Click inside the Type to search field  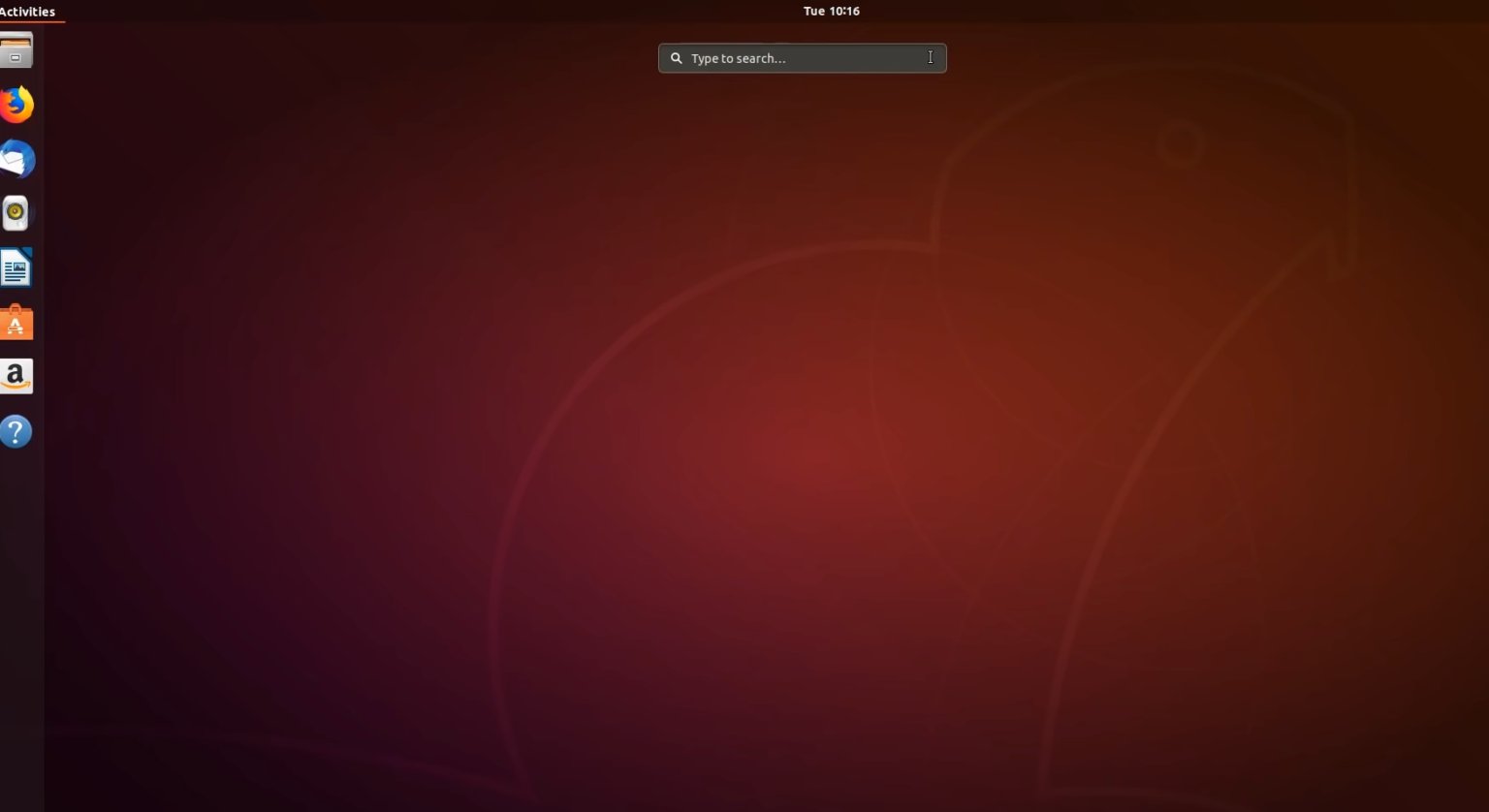pos(802,58)
